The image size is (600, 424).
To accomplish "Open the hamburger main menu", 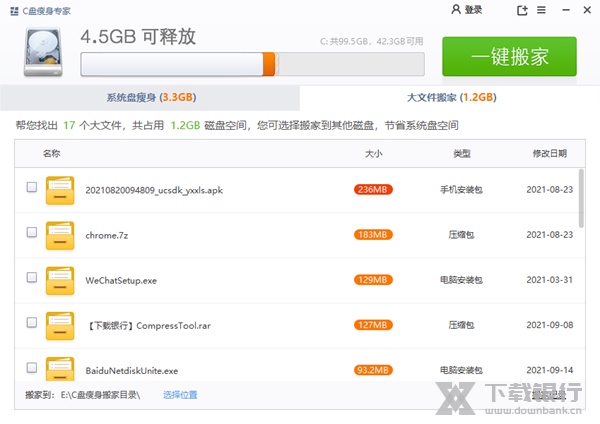I will tap(541, 10).
